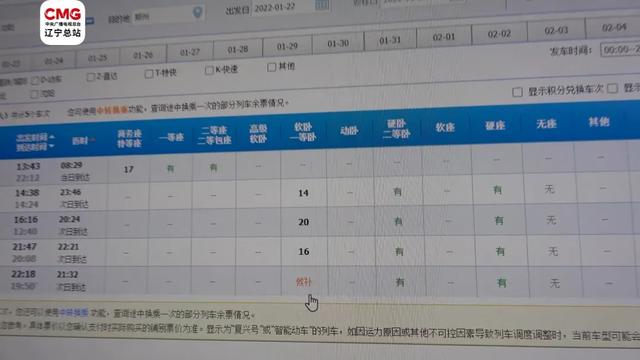Click 17 business seats for 13:43 train

129,169
